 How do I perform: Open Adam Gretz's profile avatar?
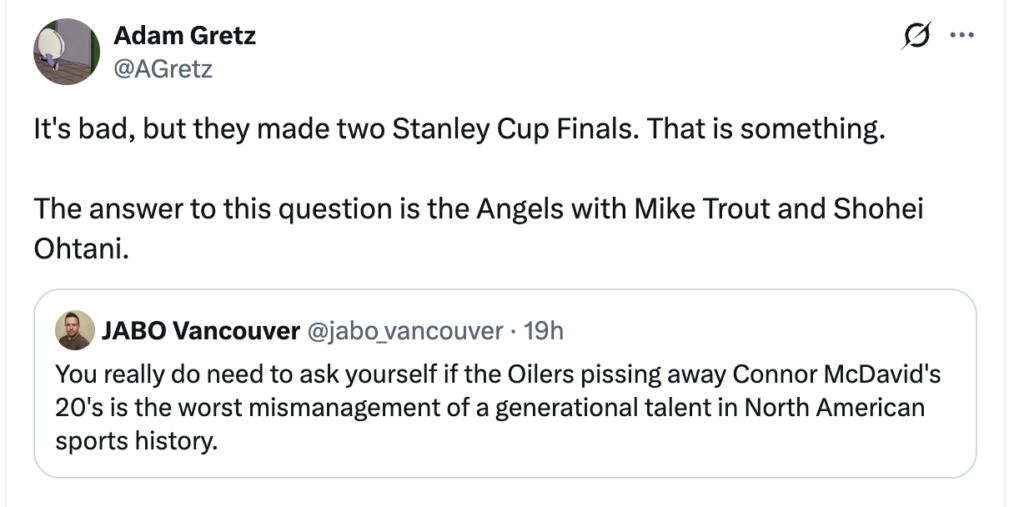click(67, 52)
